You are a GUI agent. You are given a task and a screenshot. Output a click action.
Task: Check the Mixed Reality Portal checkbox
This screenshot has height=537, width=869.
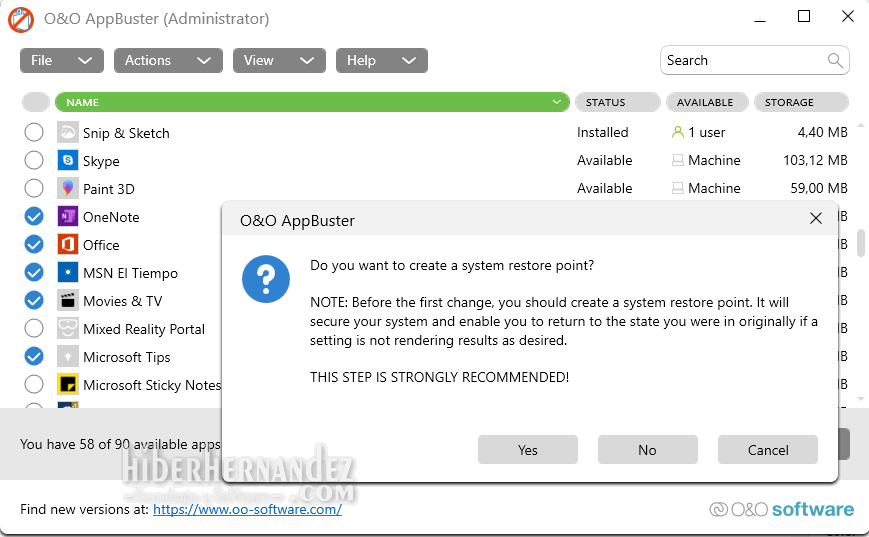click(34, 328)
